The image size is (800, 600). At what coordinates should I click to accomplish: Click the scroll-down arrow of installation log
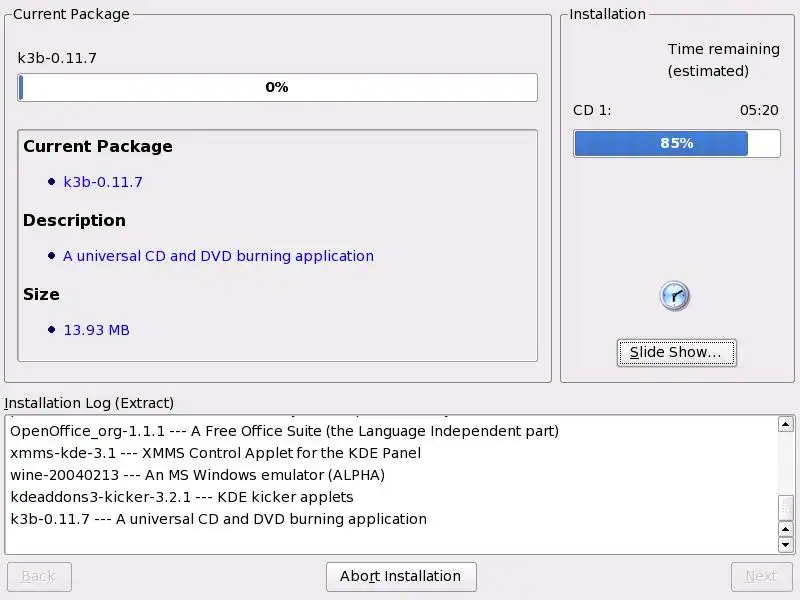pos(786,545)
